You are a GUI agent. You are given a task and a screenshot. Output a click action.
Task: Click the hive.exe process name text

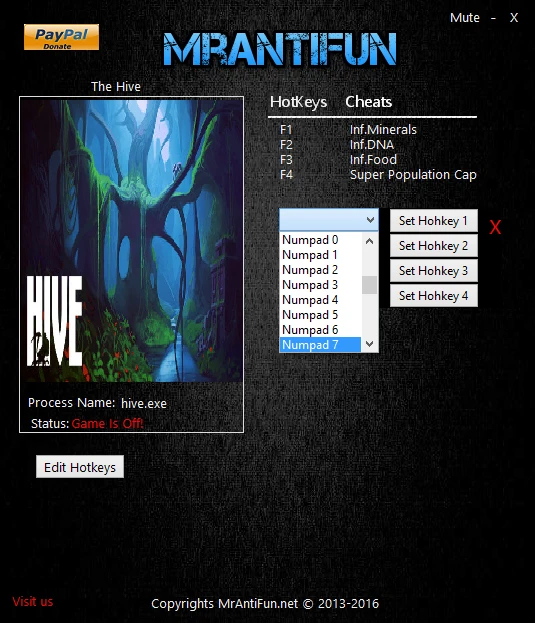(x=144, y=403)
